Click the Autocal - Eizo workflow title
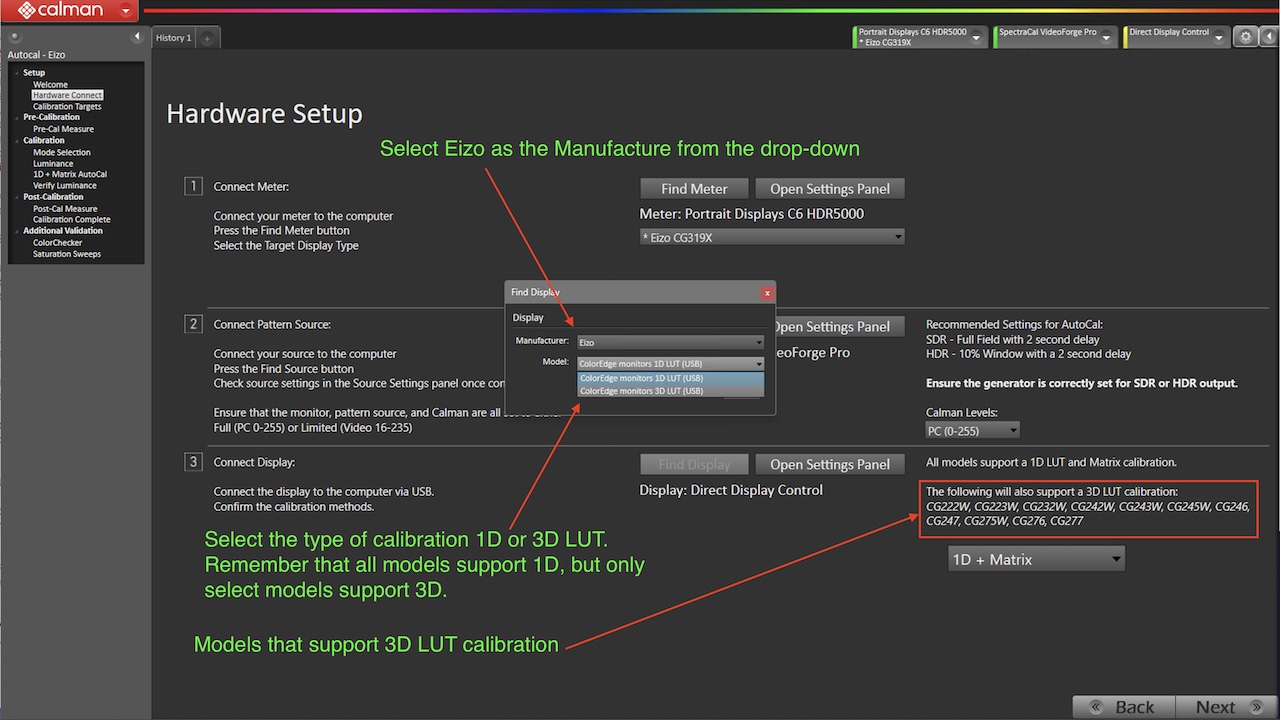Screen dimensions: 1280x720 36,55
